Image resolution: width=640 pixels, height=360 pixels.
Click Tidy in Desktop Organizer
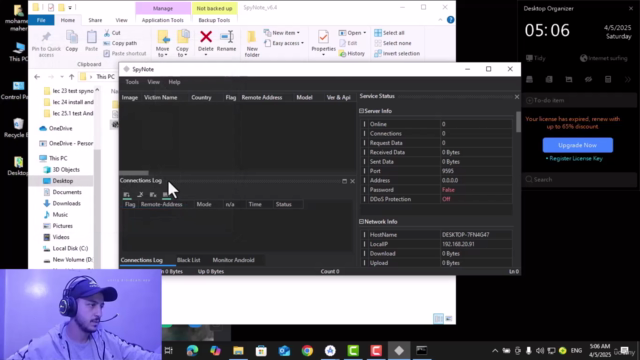tap(536, 58)
